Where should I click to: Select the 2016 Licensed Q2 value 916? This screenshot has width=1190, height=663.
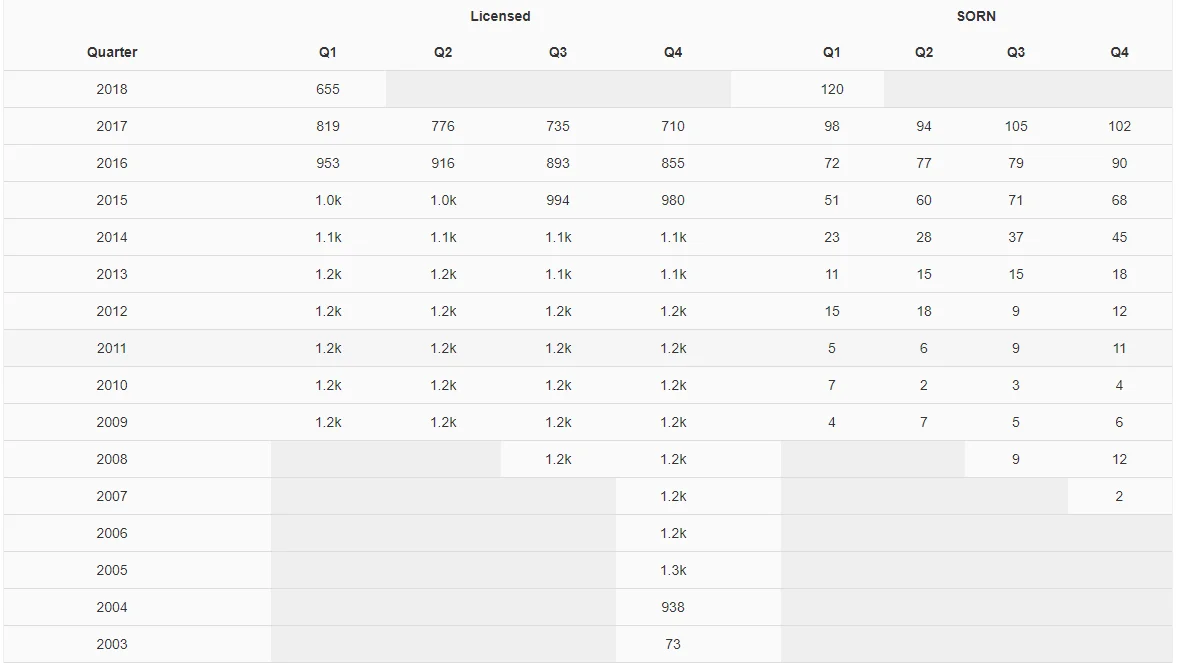(443, 164)
